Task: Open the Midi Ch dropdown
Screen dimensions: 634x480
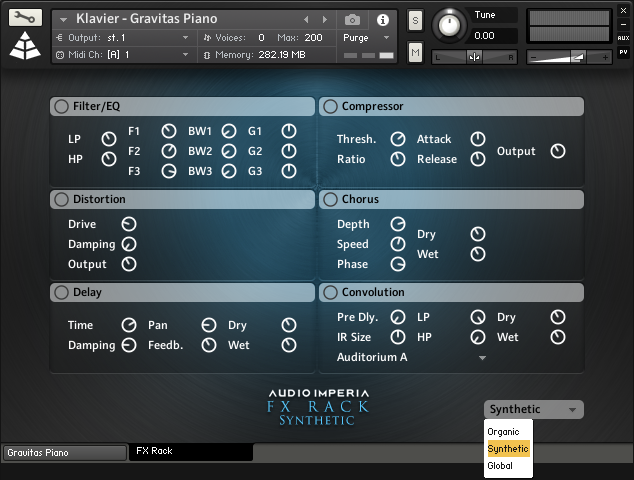Action: [186, 55]
